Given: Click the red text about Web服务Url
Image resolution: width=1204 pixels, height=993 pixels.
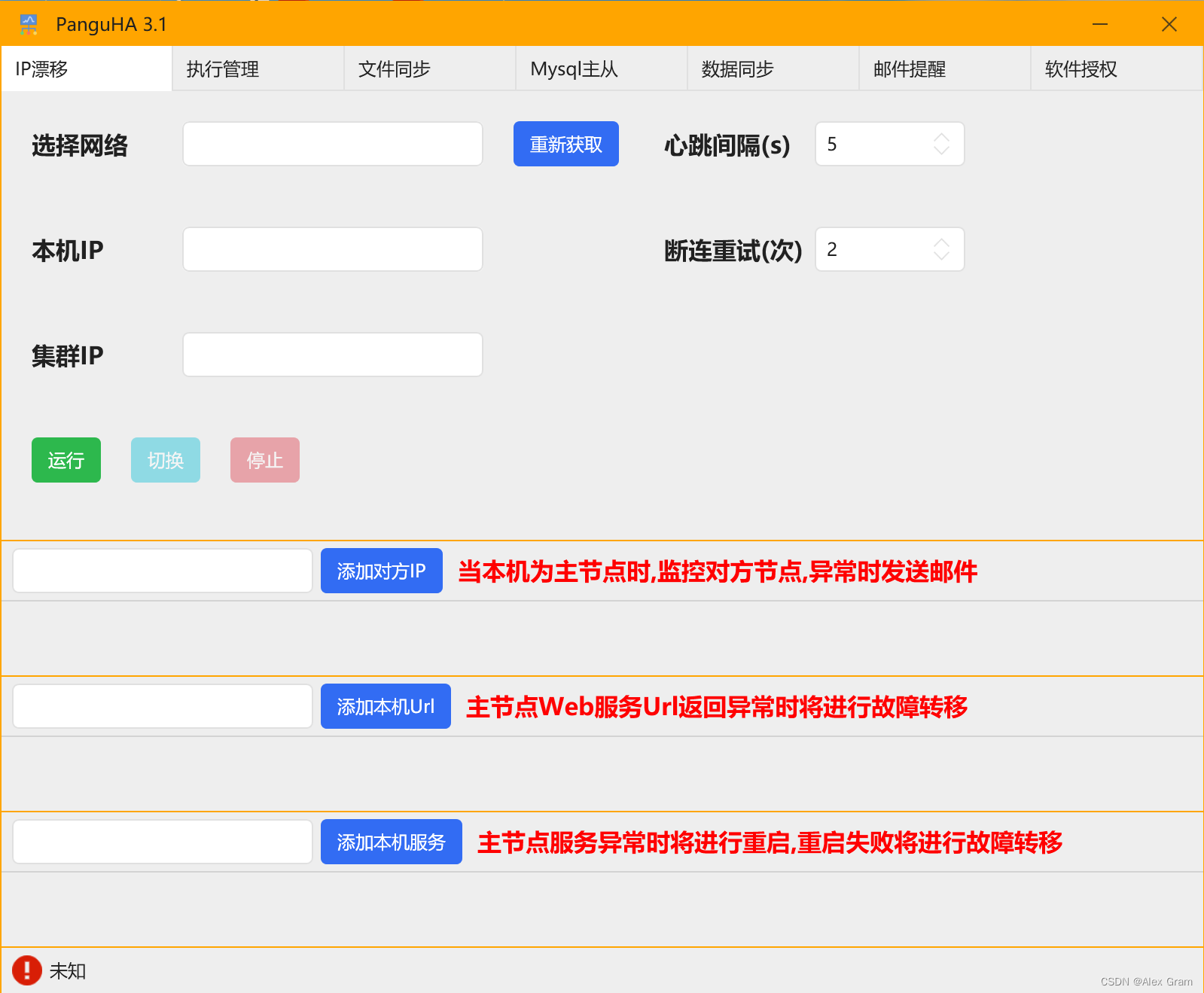Looking at the screenshot, I should pos(717,707).
